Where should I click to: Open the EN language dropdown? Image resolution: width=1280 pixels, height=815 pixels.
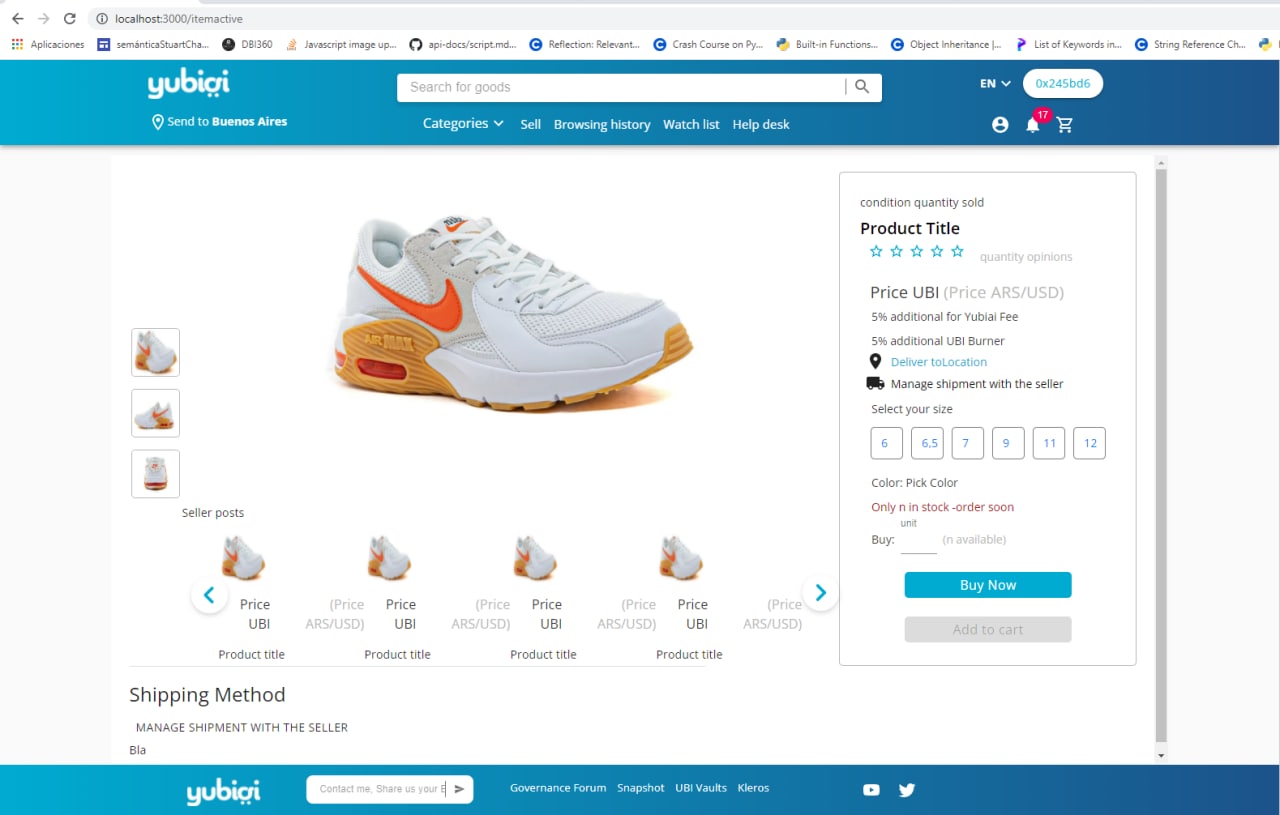coord(995,84)
